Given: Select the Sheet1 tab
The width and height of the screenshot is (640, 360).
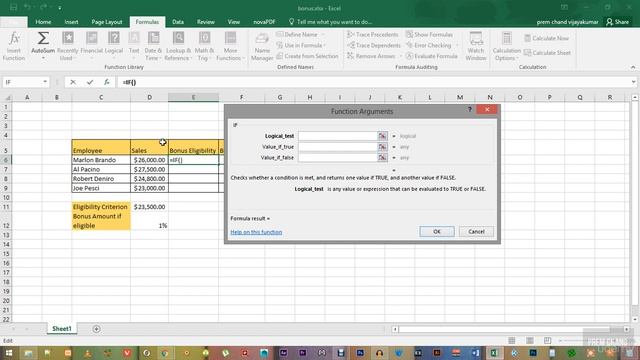Looking at the screenshot, I should (x=62, y=329).
